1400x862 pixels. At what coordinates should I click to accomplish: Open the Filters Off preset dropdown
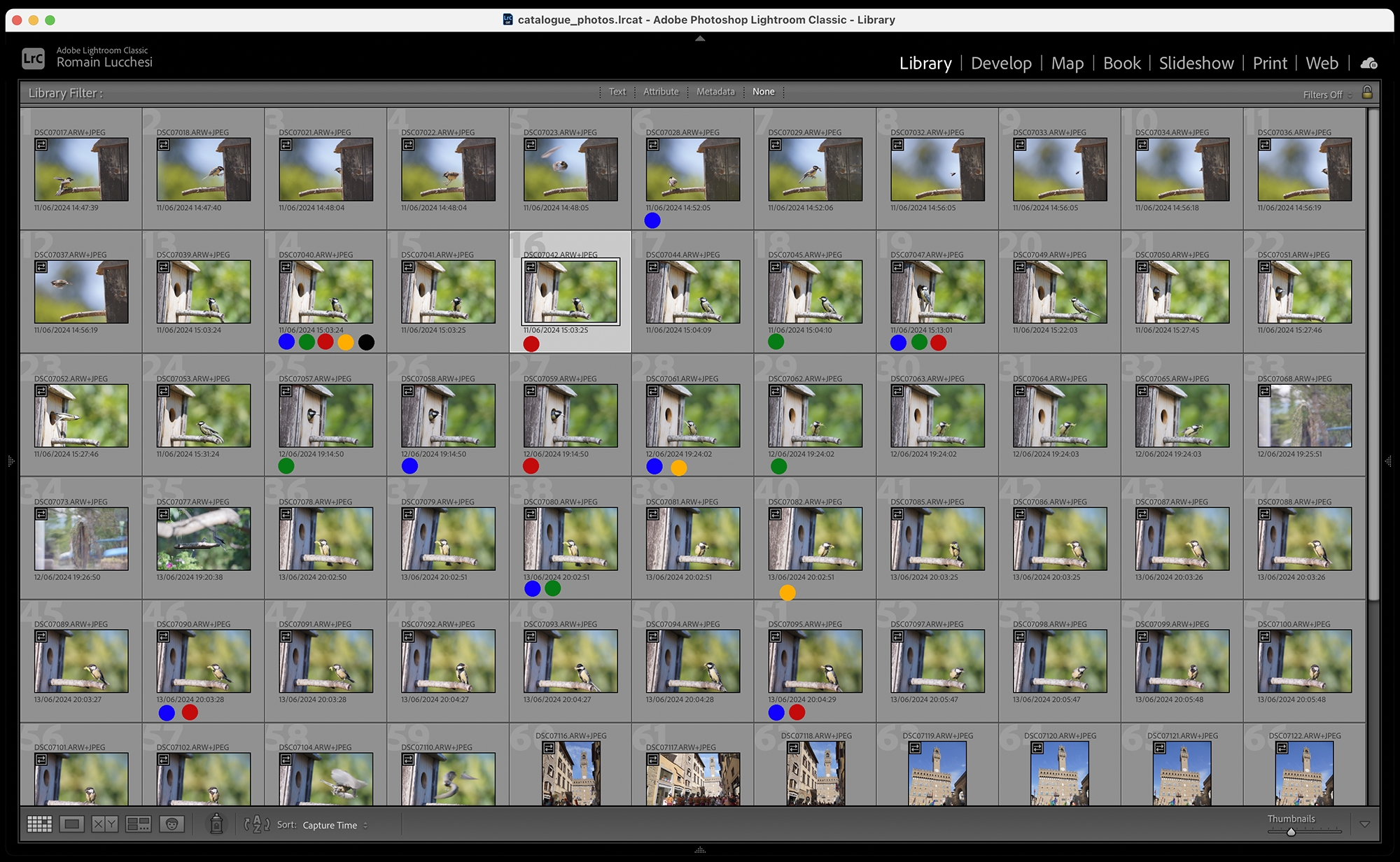pos(1326,94)
